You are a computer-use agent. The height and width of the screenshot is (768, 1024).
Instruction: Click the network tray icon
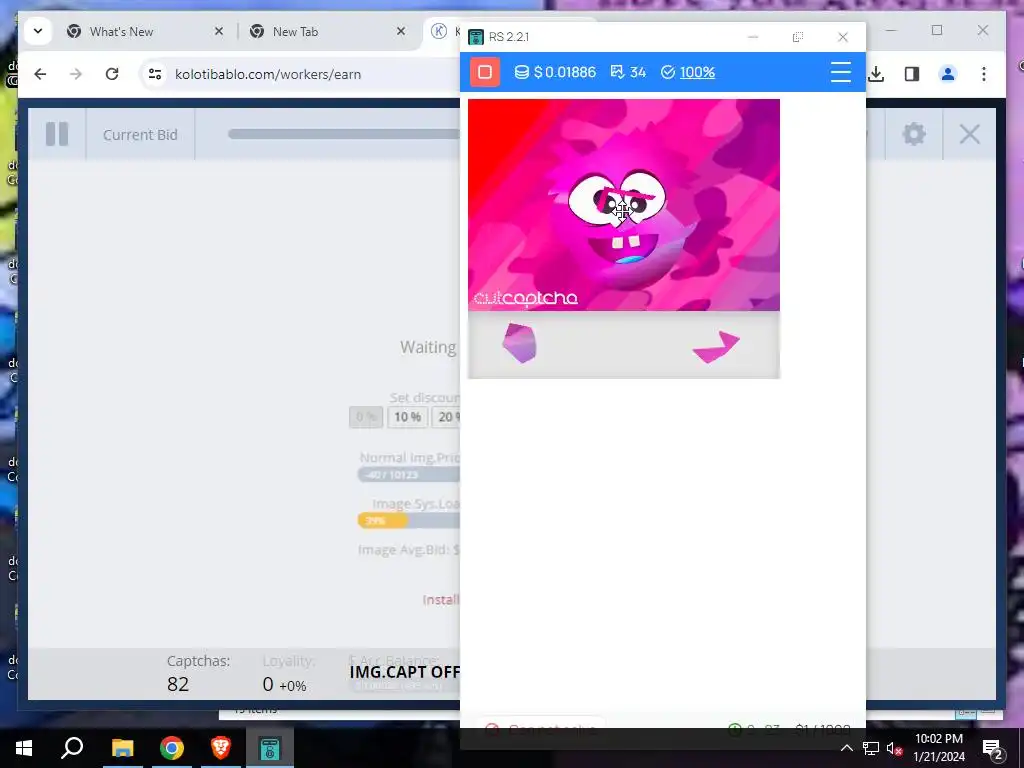871,748
